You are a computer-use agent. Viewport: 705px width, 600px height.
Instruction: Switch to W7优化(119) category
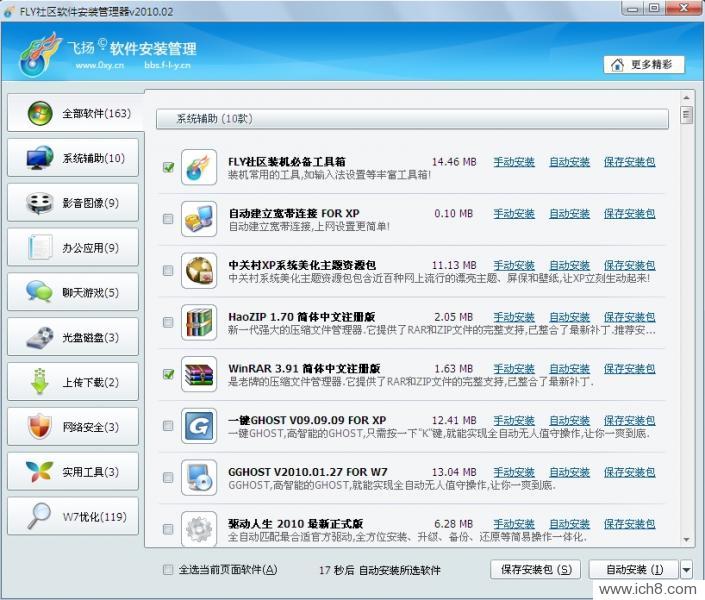click(x=73, y=516)
